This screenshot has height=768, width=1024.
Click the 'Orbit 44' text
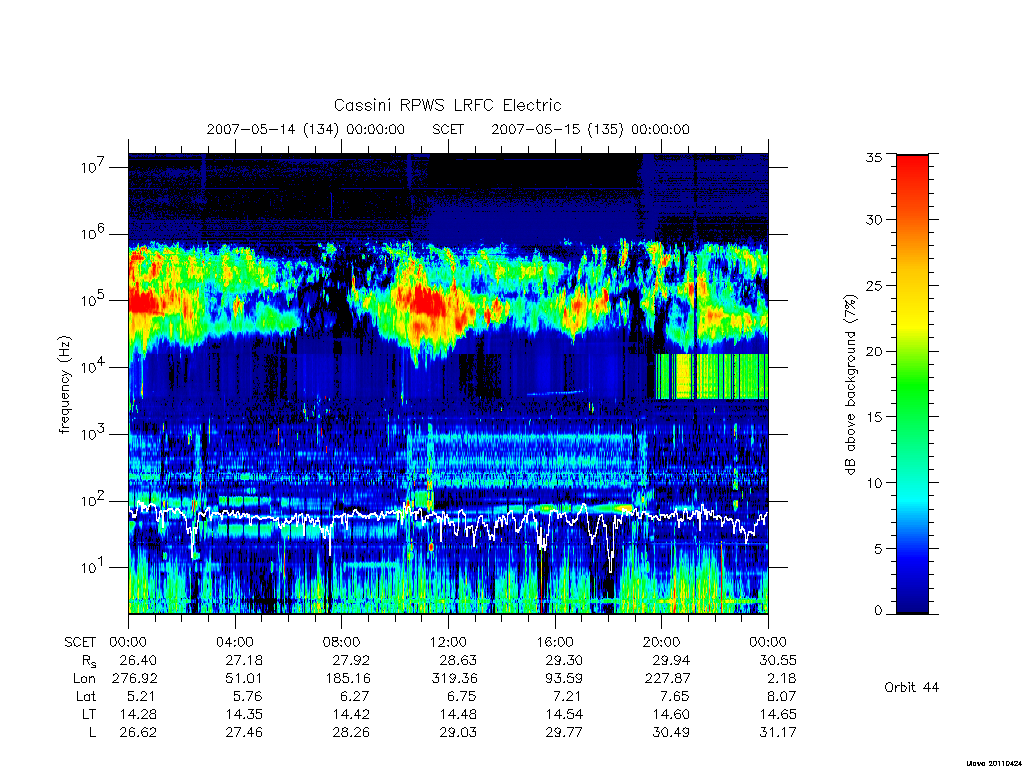click(x=912, y=687)
